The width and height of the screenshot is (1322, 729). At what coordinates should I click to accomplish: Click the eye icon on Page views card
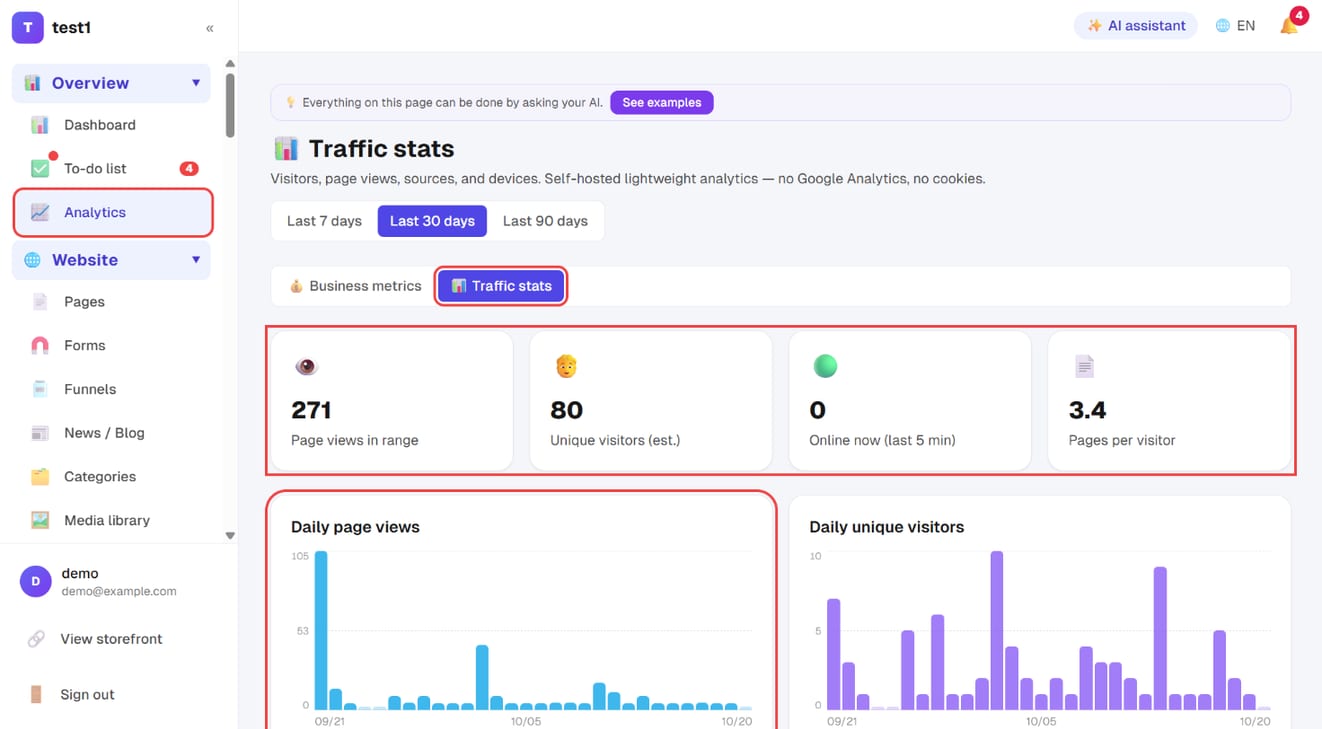[306, 367]
